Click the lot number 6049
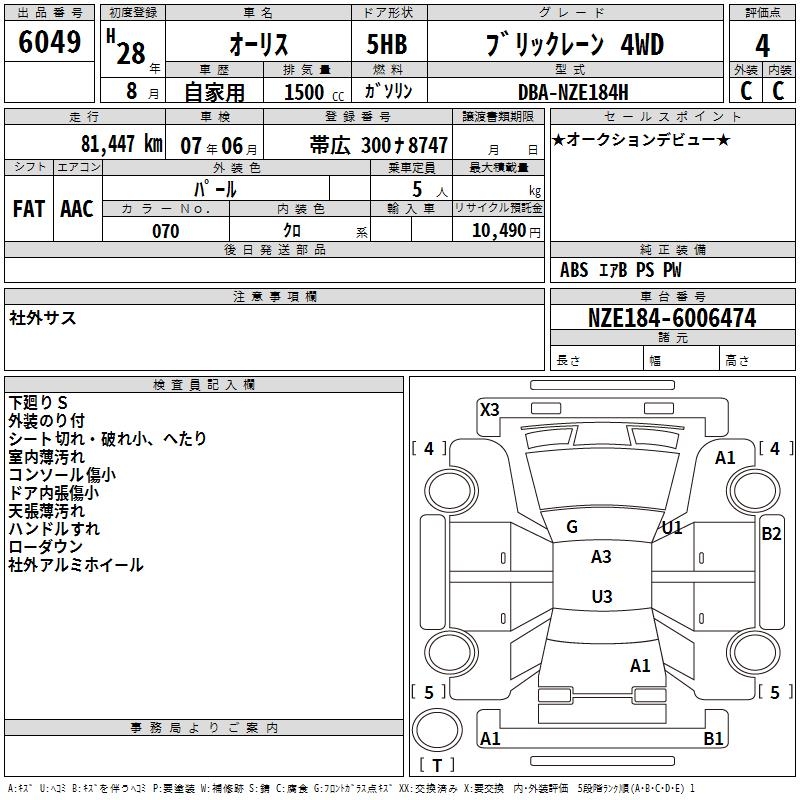800x800 pixels. (x=49, y=42)
